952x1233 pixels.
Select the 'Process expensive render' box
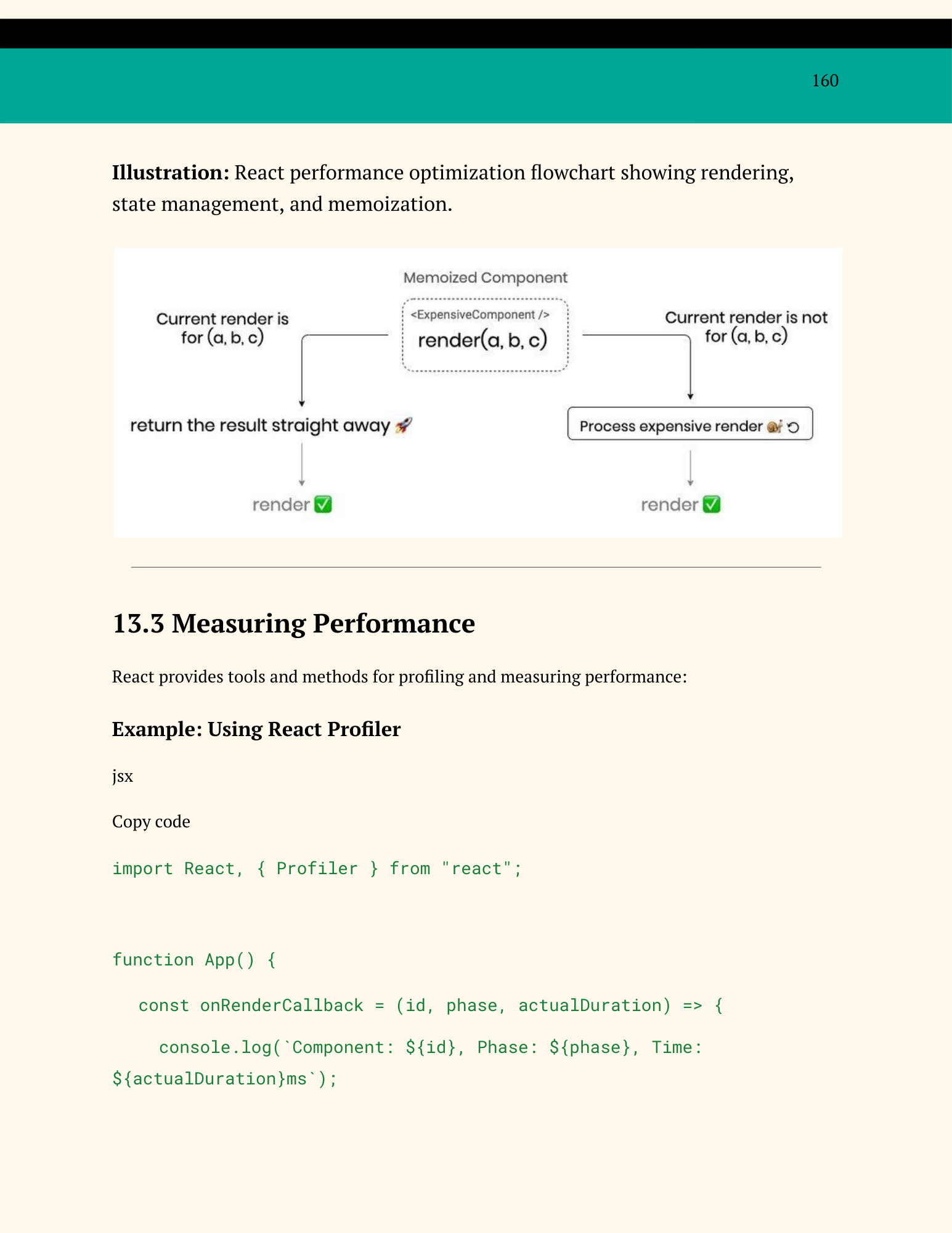click(690, 424)
